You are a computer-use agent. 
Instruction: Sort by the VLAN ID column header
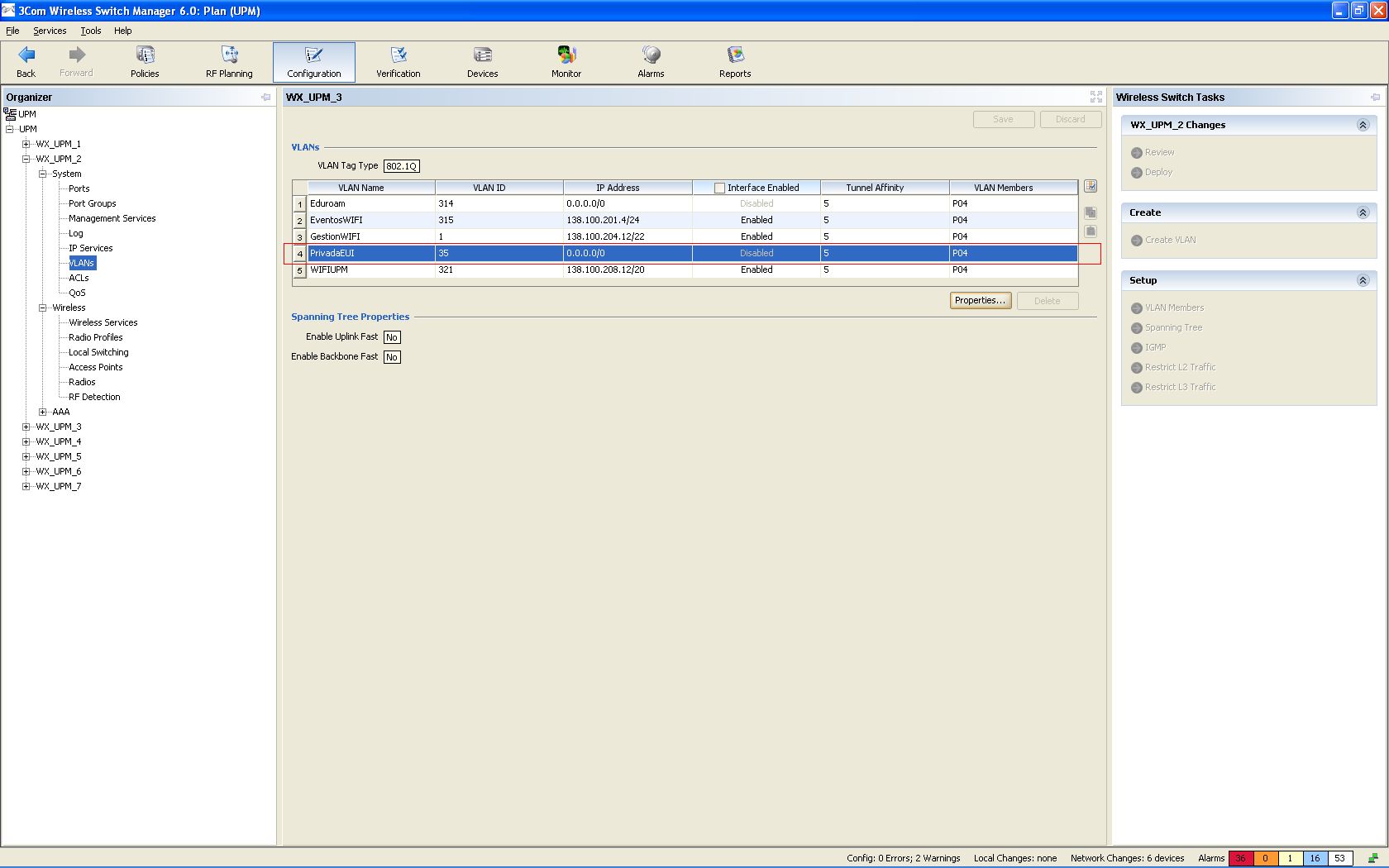pos(499,188)
